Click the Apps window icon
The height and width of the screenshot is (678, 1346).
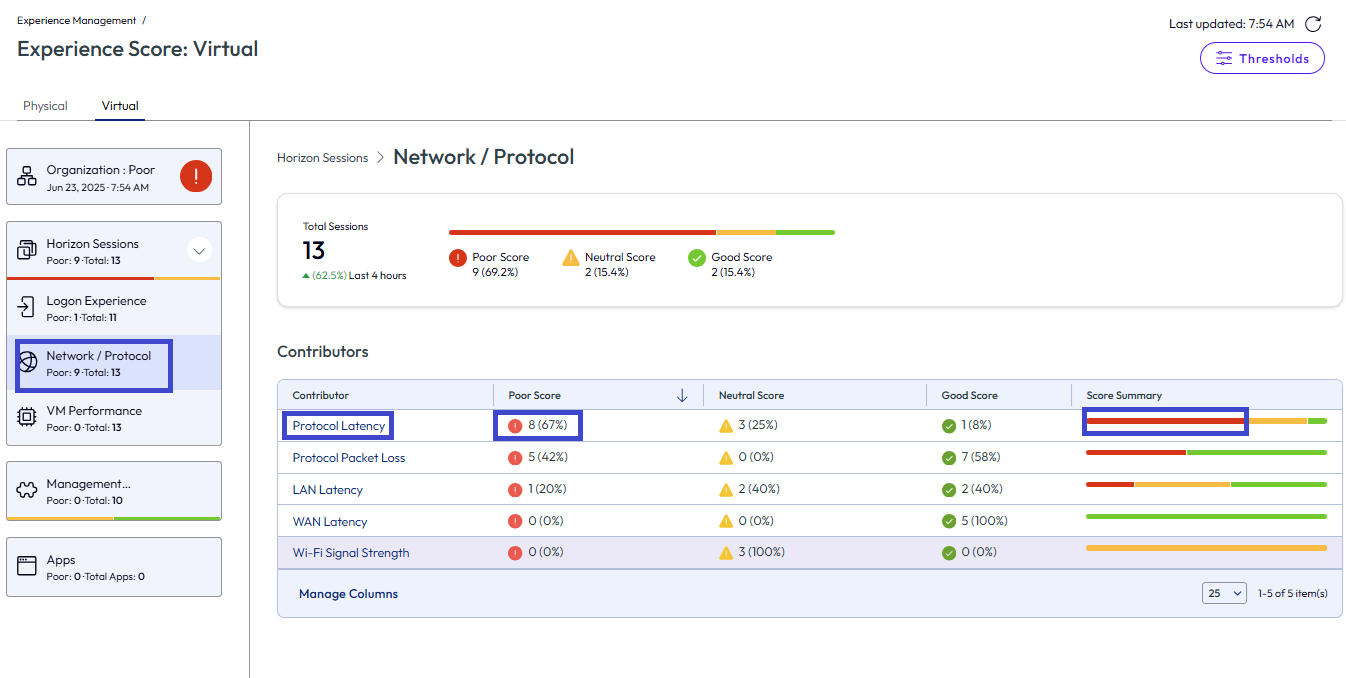(28, 567)
